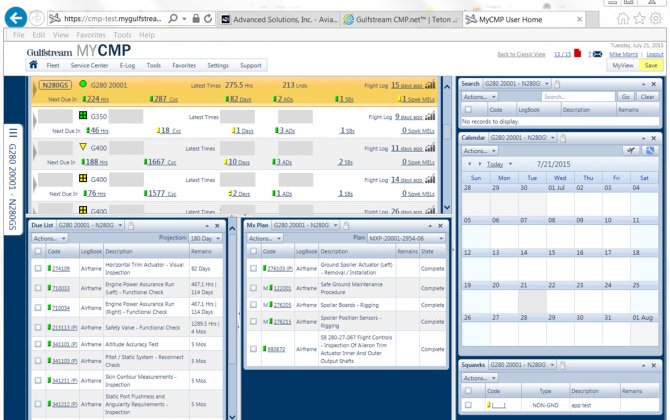
Task: Switch to Gulfstream CMP.net browser tab
Action: (x=401, y=19)
